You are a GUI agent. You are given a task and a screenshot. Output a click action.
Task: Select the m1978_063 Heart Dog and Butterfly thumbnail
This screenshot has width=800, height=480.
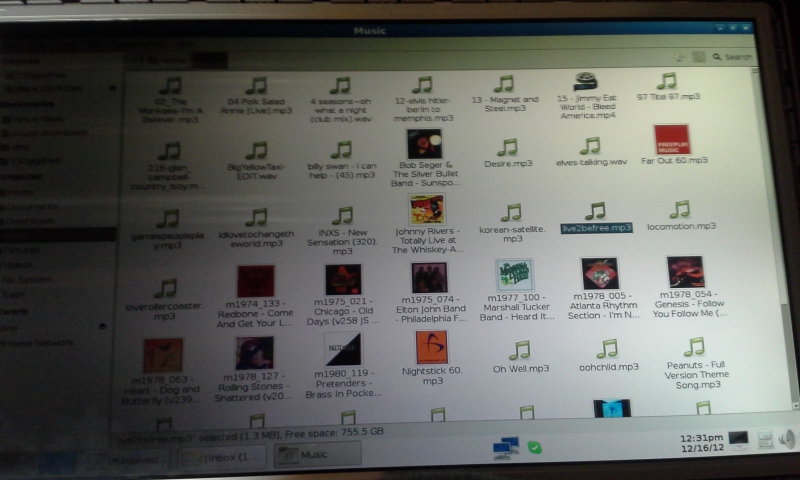click(163, 356)
